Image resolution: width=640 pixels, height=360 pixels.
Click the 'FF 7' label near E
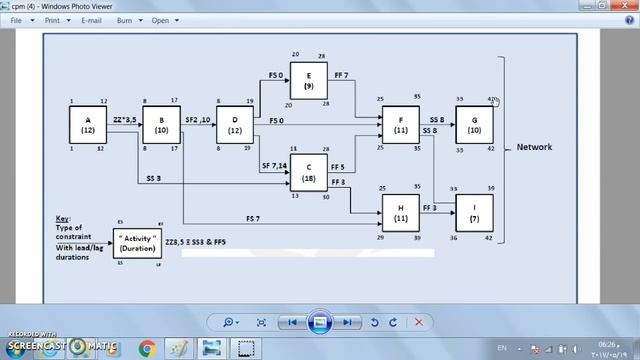pos(341,75)
